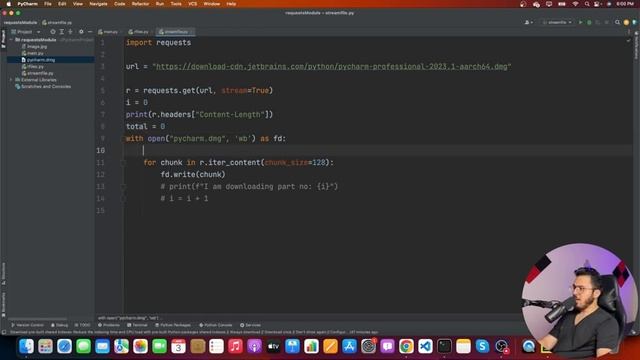Open Visual Studio Code from the Dock
This screenshot has height=360, width=640.
425,347
